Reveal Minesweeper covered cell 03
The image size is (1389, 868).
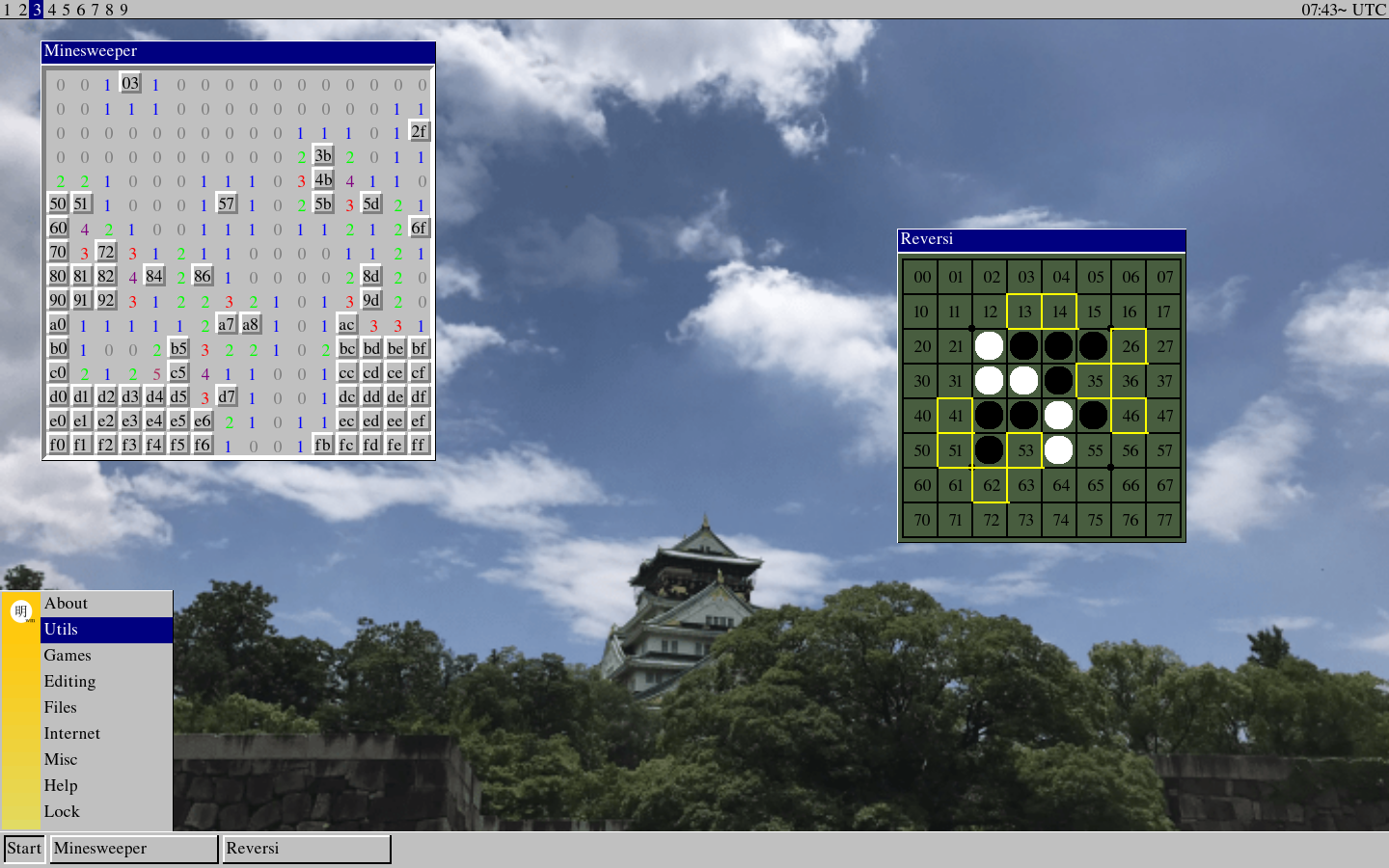pyautogui.click(x=130, y=83)
